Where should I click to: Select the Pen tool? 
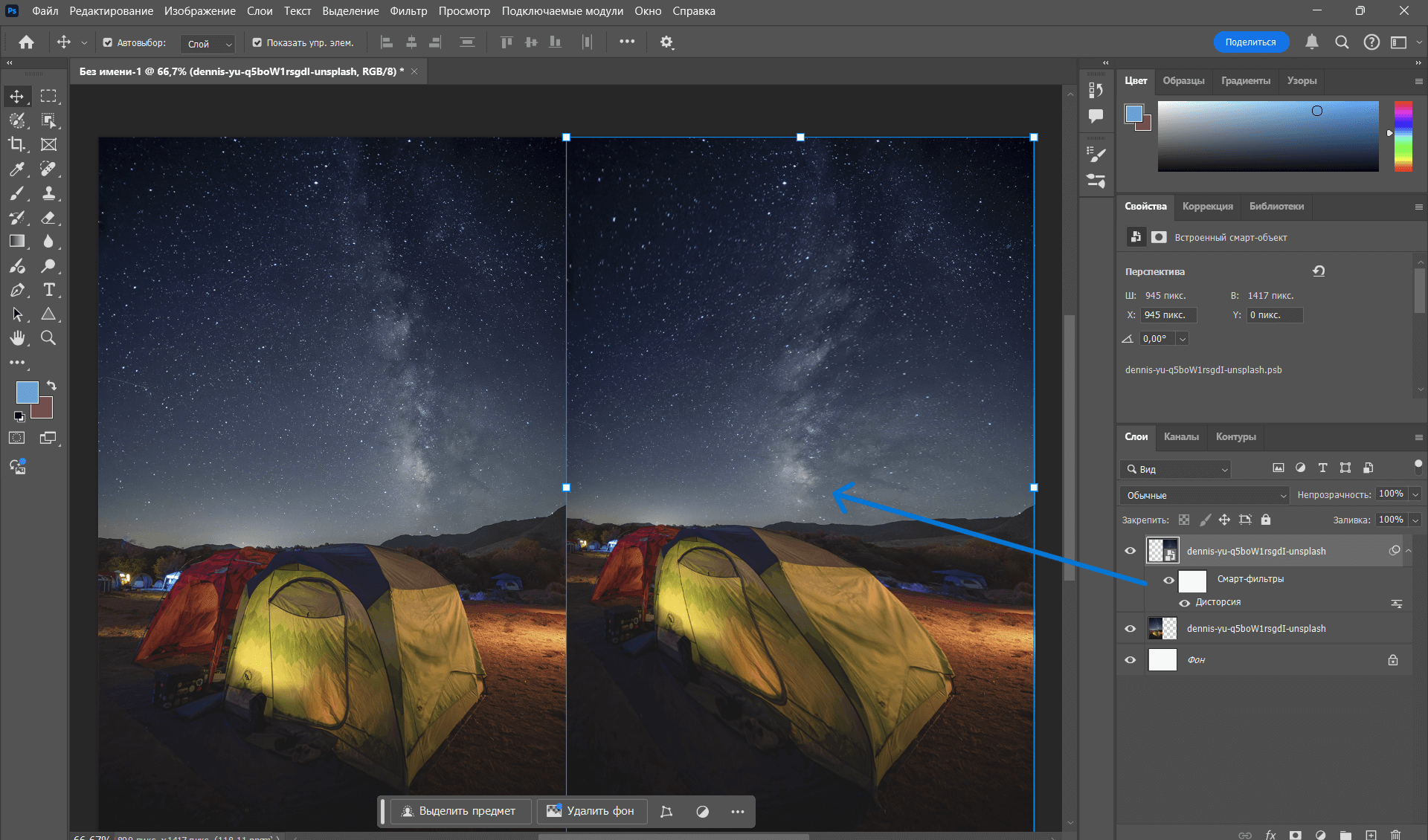pos(17,290)
